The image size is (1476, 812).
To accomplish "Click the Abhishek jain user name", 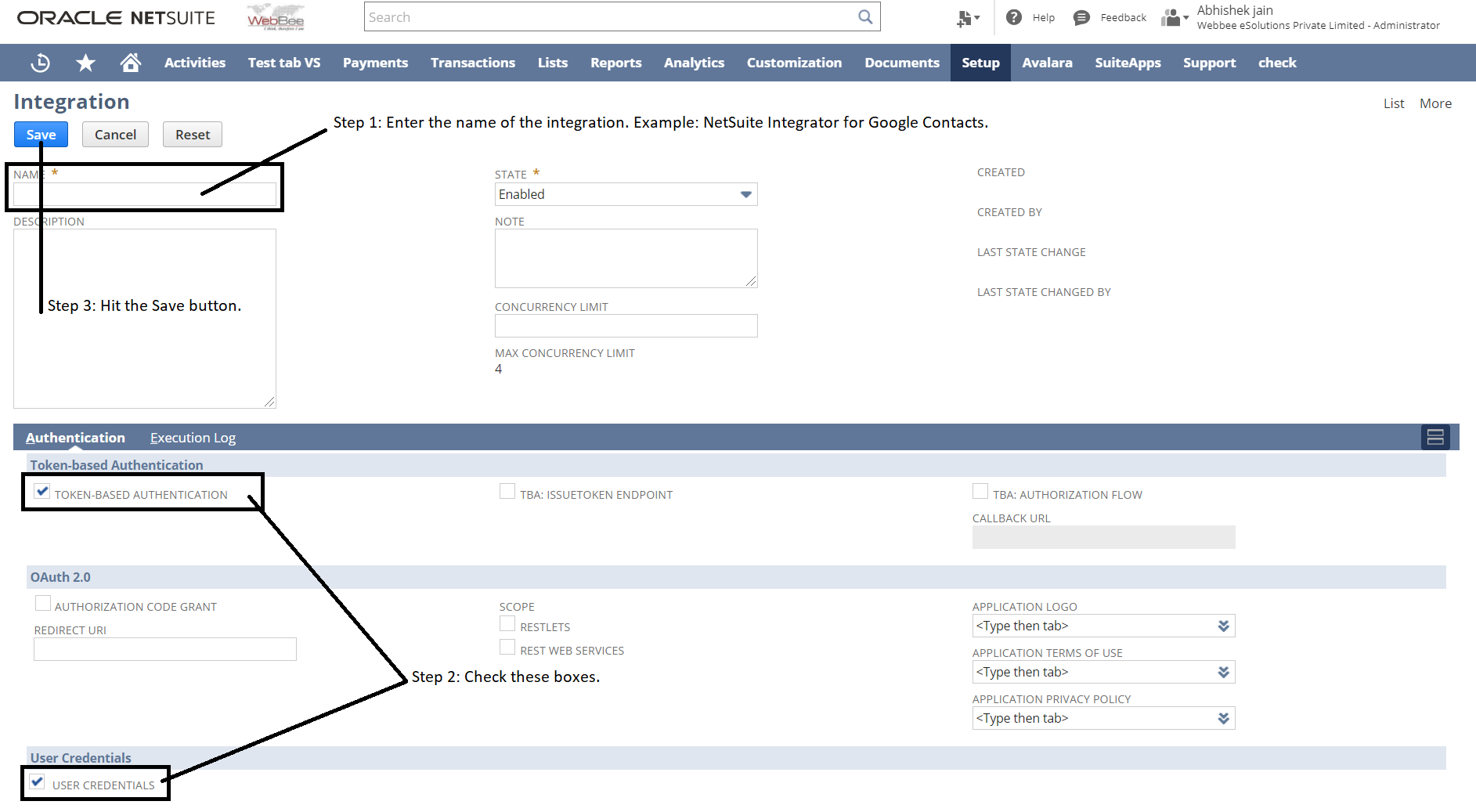I will click(x=1235, y=10).
